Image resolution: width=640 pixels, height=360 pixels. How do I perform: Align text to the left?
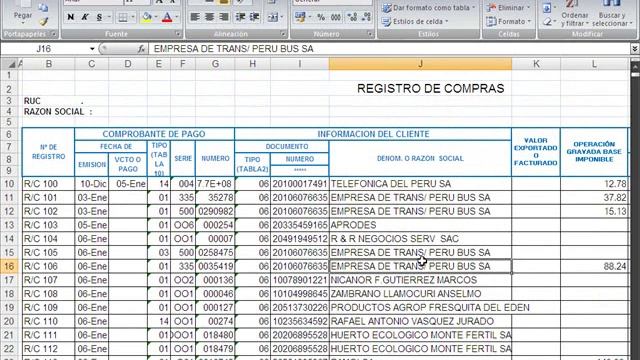(195, 17)
